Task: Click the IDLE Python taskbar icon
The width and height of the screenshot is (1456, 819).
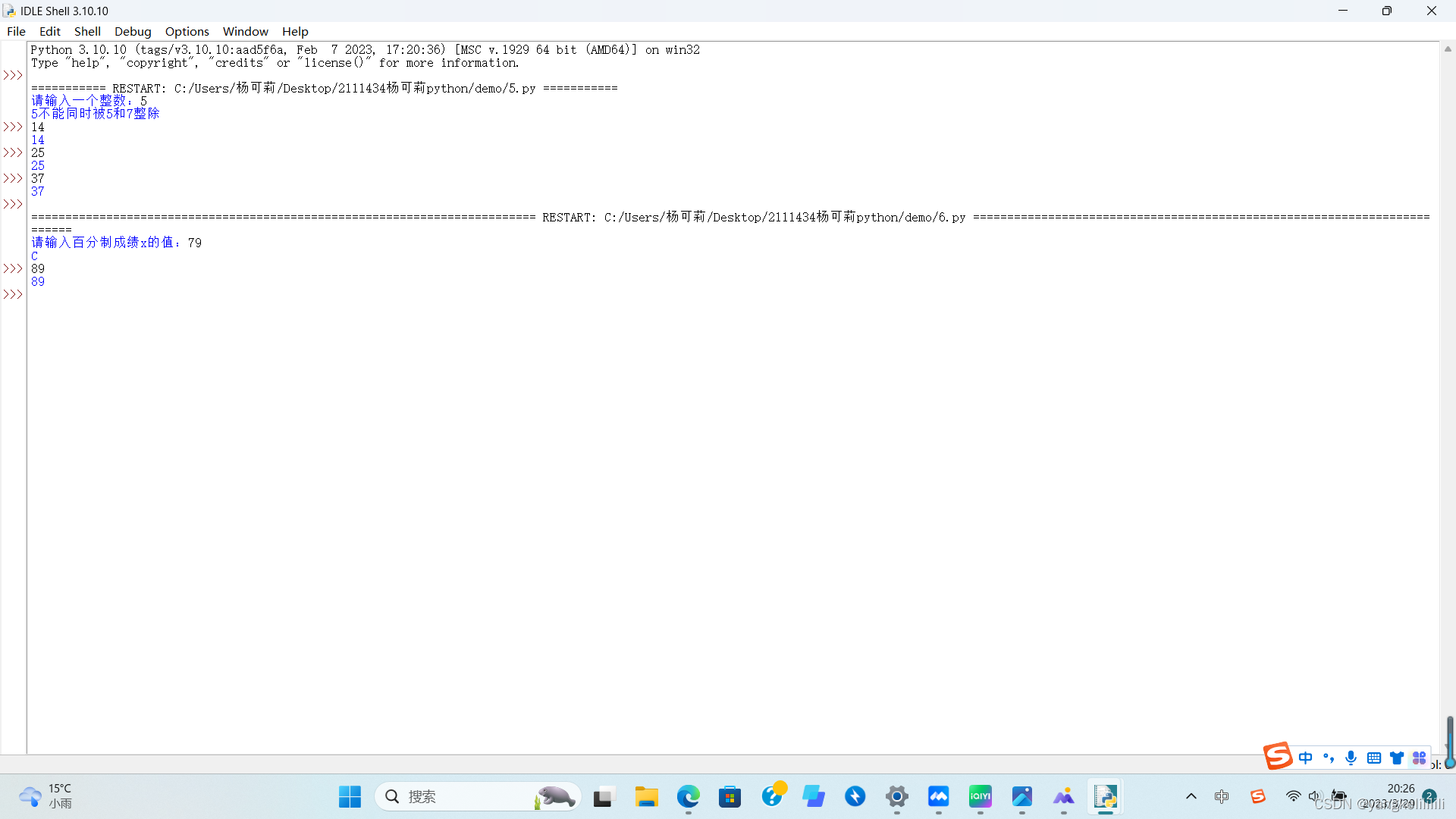Action: pyautogui.click(x=1105, y=796)
